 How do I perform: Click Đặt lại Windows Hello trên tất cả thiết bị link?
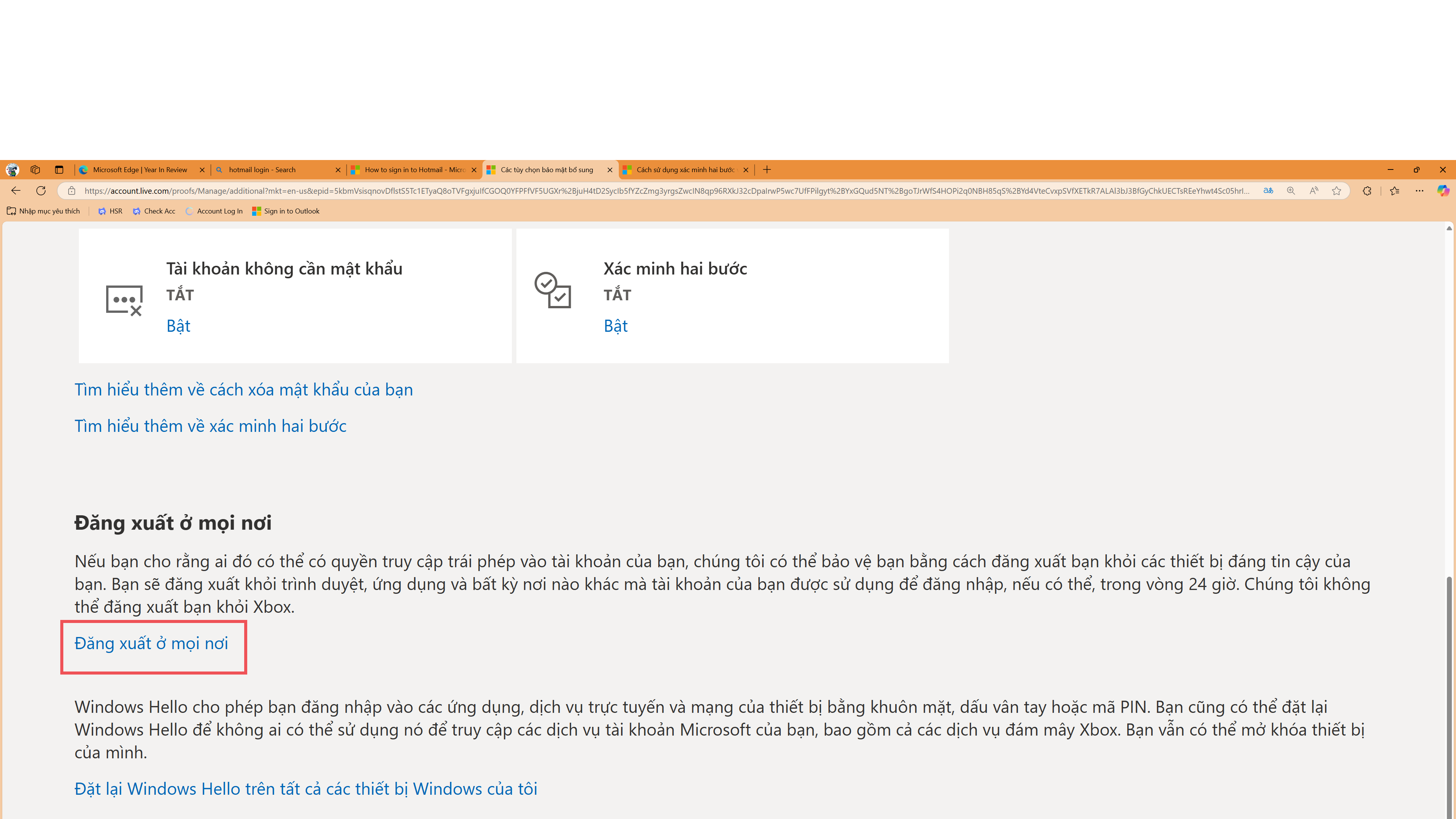tap(306, 789)
